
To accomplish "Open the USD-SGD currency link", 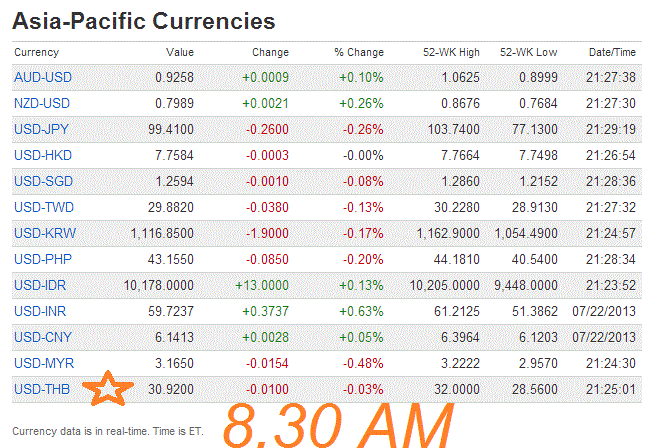I will (x=43, y=181).
